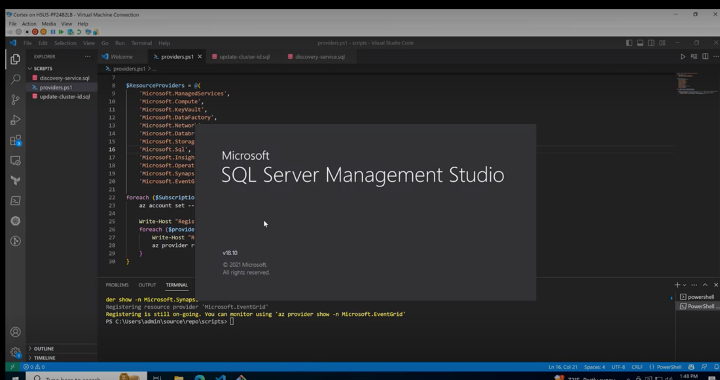Screen dimensions: 720x380
Task: Switch to the update-cluster-id.sql editor tab
Action: click(x=244, y=57)
